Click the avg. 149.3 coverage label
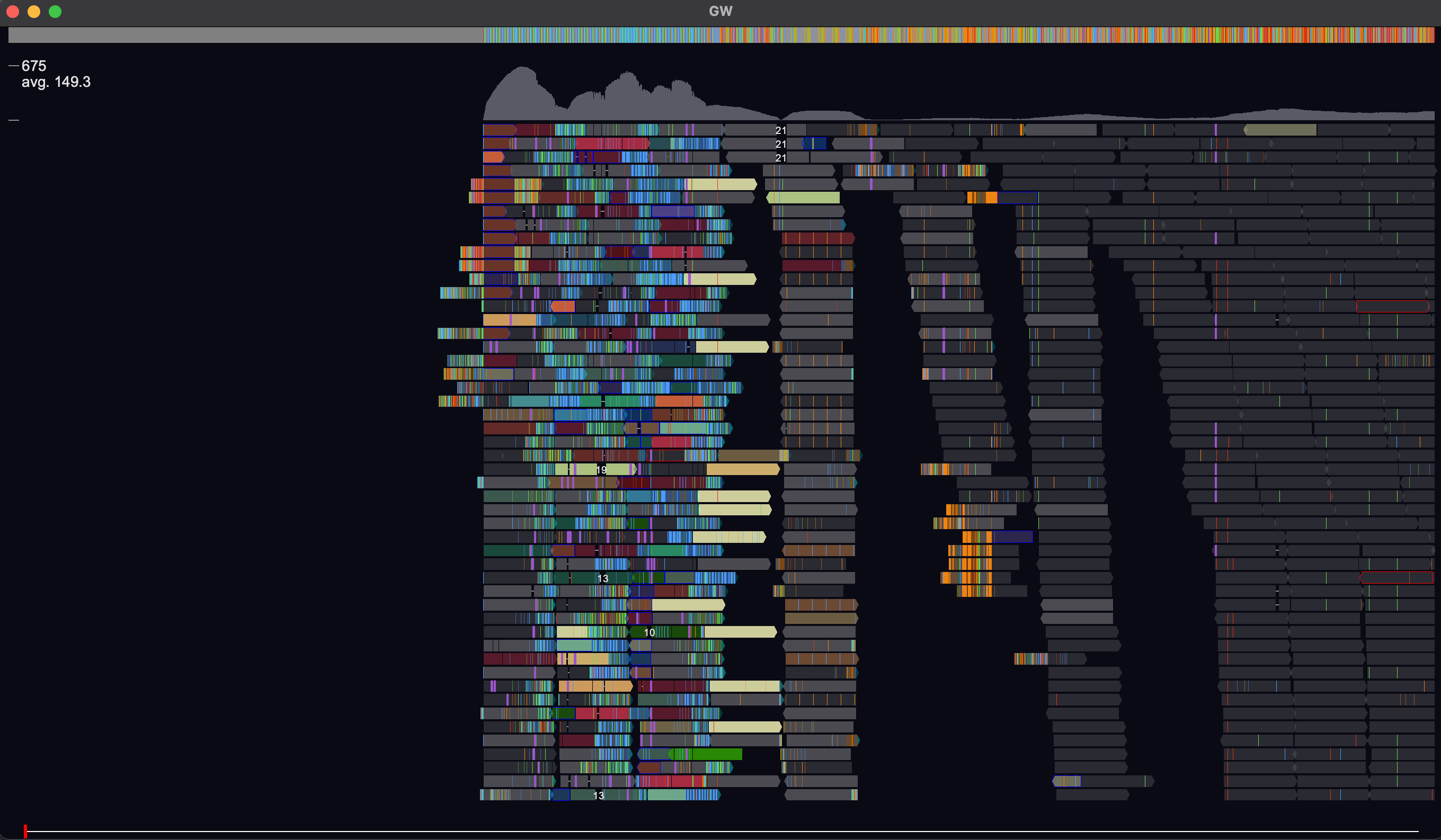Screen dimensions: 1441x840 click(x=56, y=82)
